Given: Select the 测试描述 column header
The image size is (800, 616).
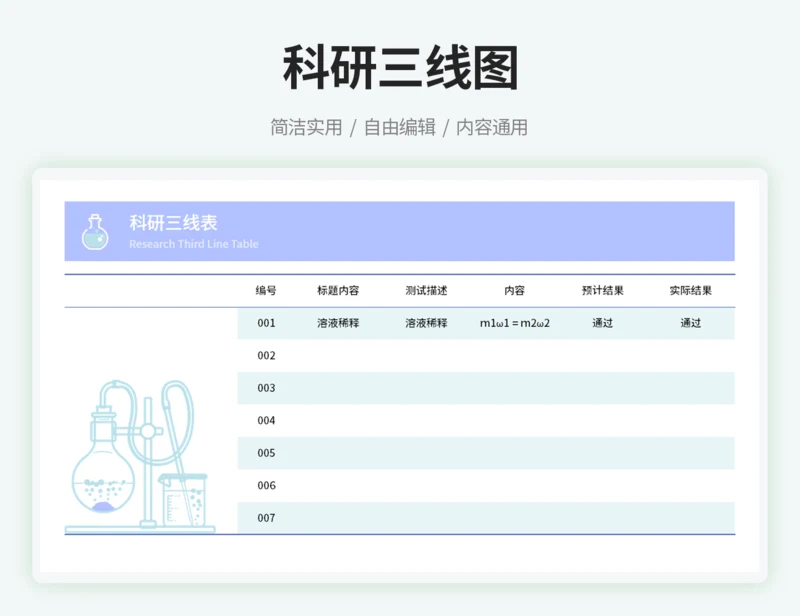Looking at the screenshot, I should click(x=426, y=290).
